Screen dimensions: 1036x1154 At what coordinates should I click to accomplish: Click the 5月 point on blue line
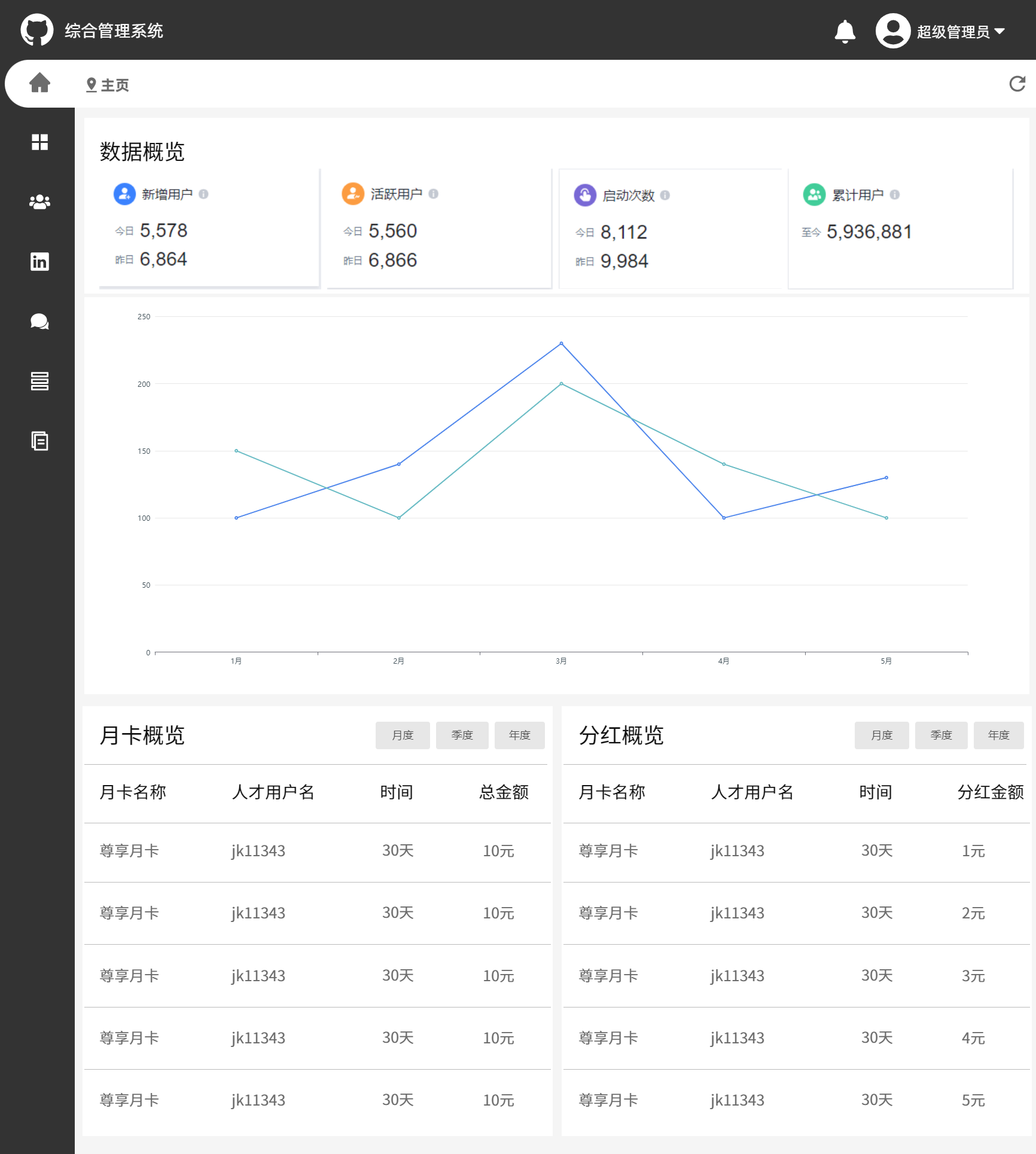click(886, 477)
